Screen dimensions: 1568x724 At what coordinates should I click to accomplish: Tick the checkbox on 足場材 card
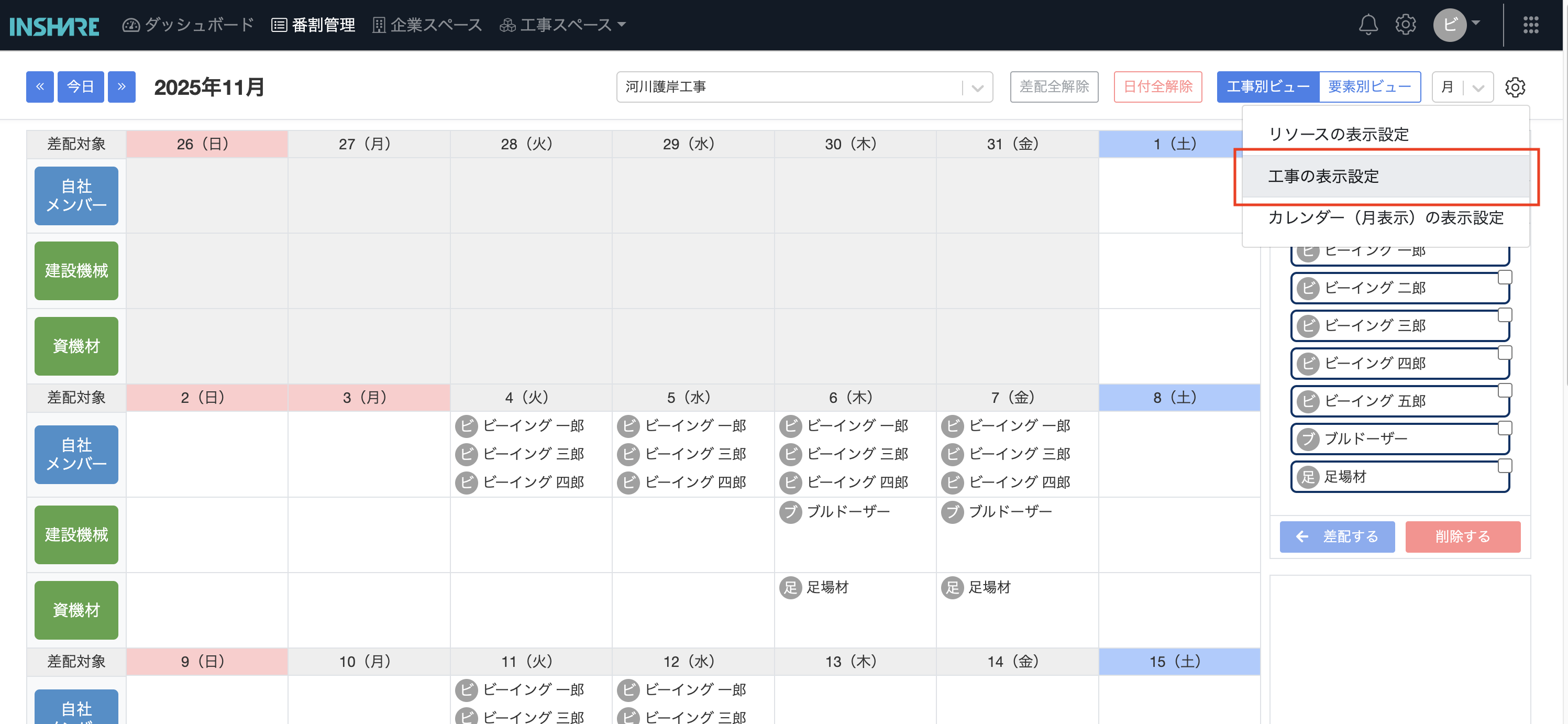pyautogui.click(x=1505, y=466)
